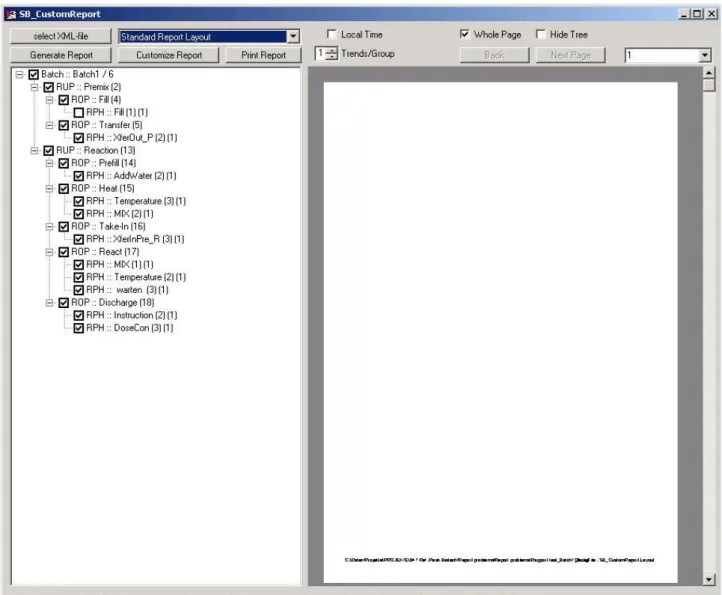Uncheck RPH :: XferInPre_R (3) (1)

[x=79, y=239]
